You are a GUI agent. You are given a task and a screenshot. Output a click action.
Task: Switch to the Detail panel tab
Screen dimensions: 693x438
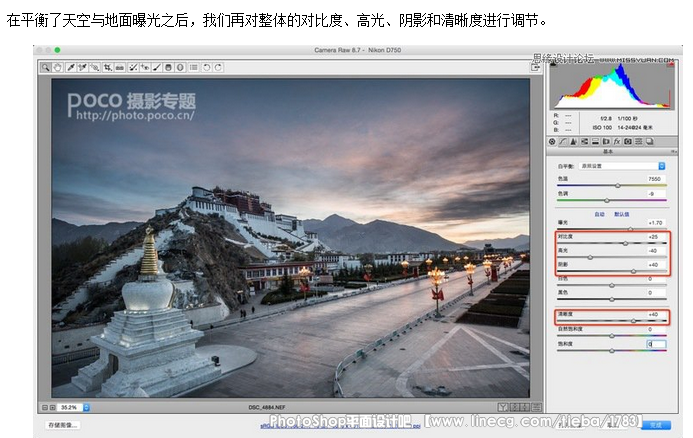(573, 141)
